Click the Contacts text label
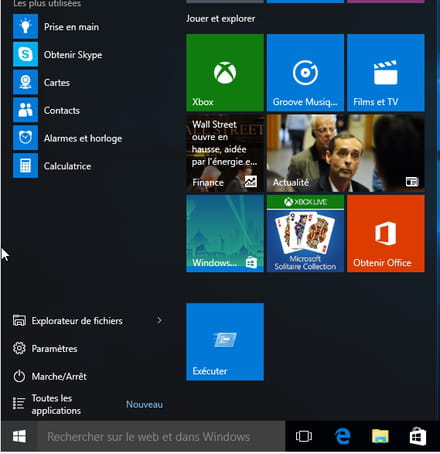The width and height of the screenshot is (440, 454). click(62, 110)
